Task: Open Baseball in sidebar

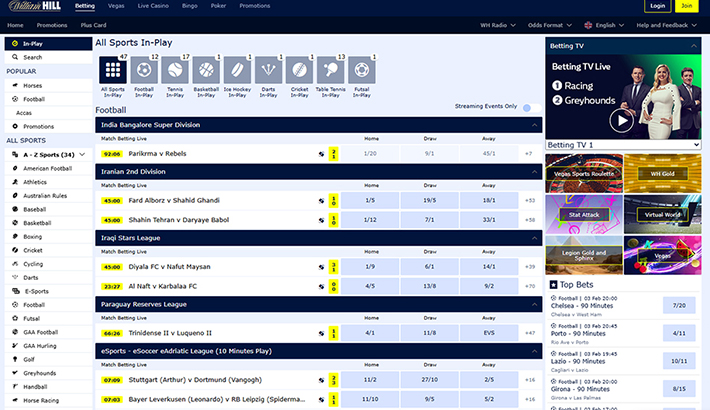Action: pyautogui.click(x=48, y=209)
